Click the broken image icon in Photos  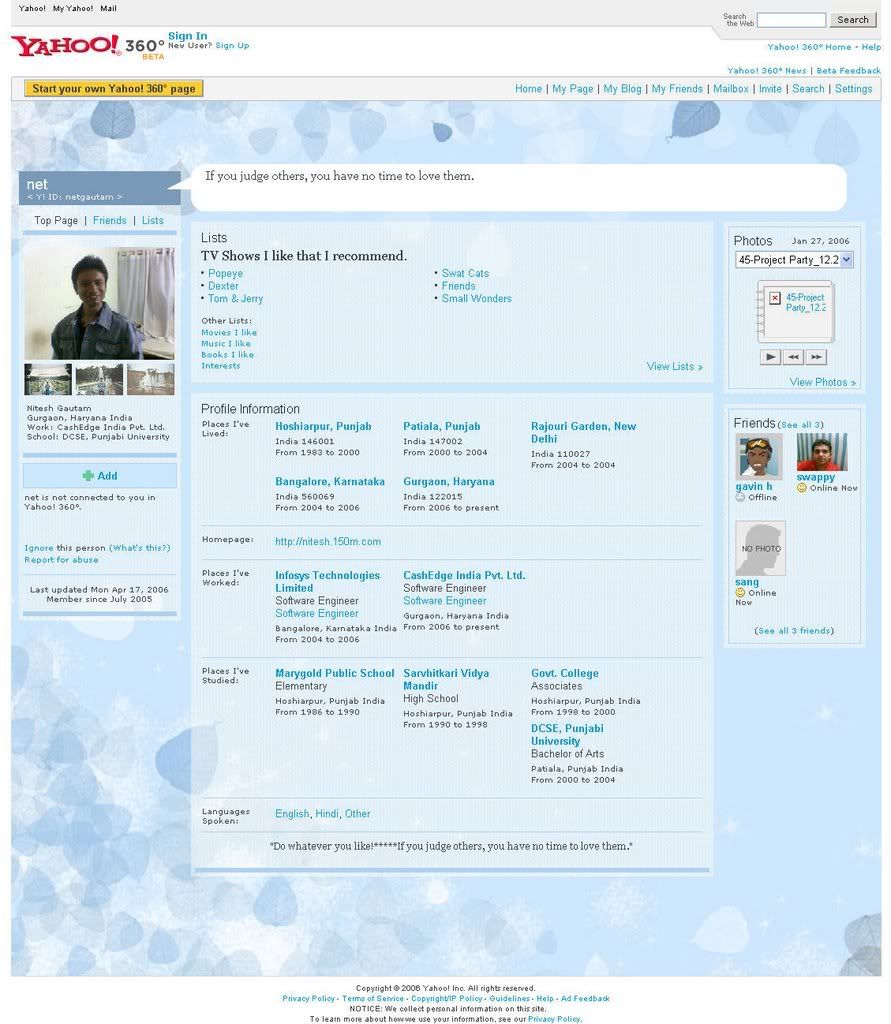tap(775, 298)
